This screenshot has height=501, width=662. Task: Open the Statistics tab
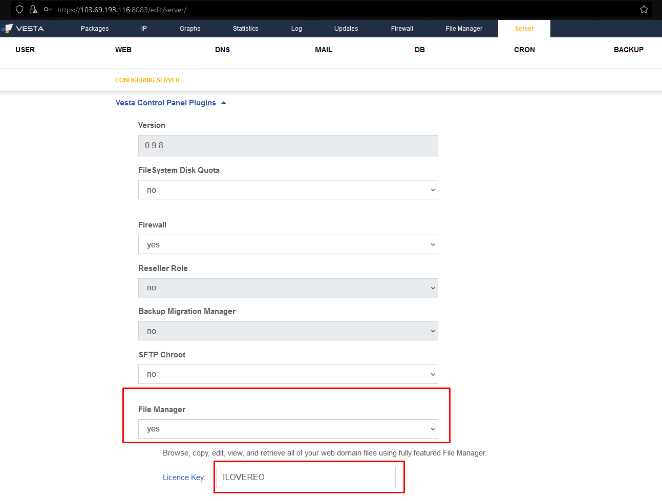[245, 29]
